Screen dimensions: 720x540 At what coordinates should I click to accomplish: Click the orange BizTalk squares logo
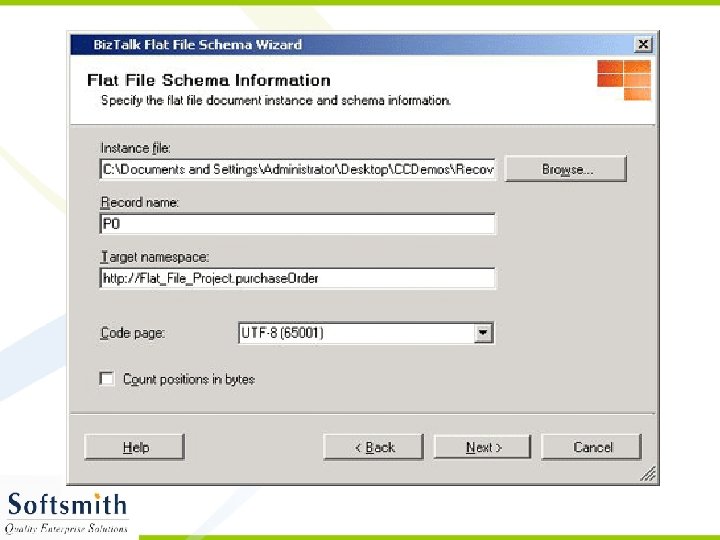(624, 80)
